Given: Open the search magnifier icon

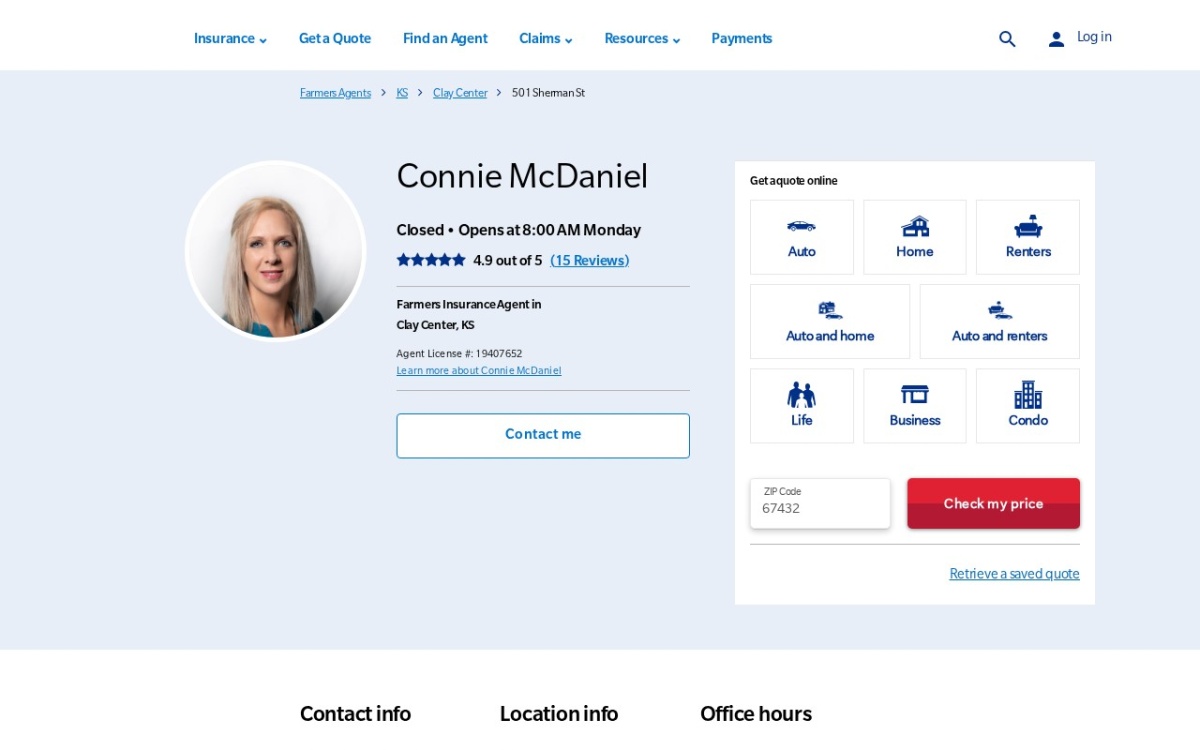Looking at the screenshot, I should pyautogui.click(x=1007, y=39).
